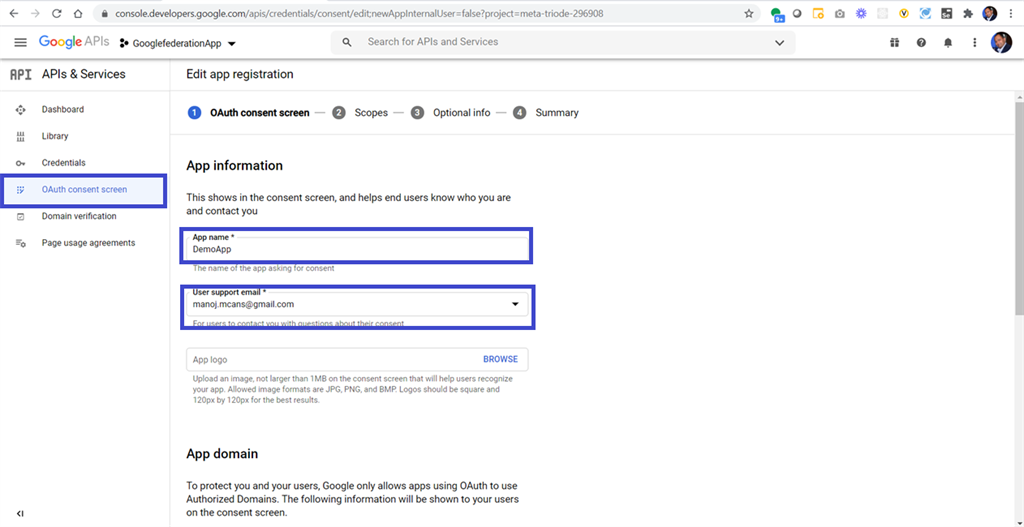Click the Dashboard sidebar icon
Viewport: 1024px width, 527px height.
(x=20, y=110)
